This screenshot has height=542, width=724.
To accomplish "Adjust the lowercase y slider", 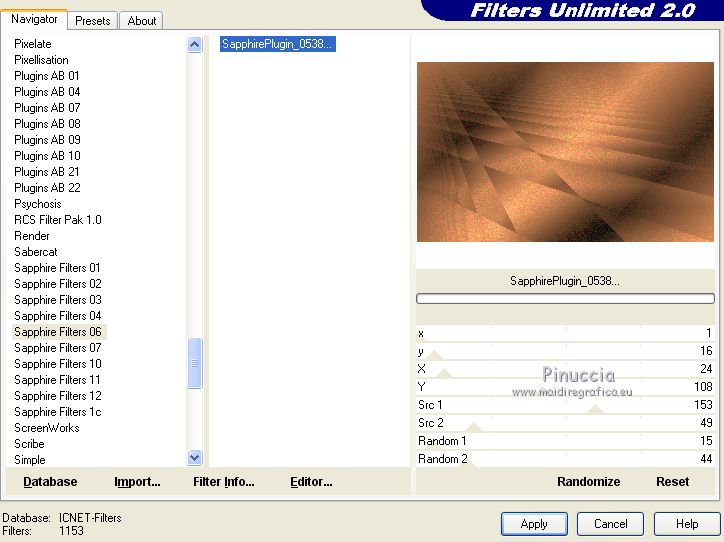I will (565, 351).
